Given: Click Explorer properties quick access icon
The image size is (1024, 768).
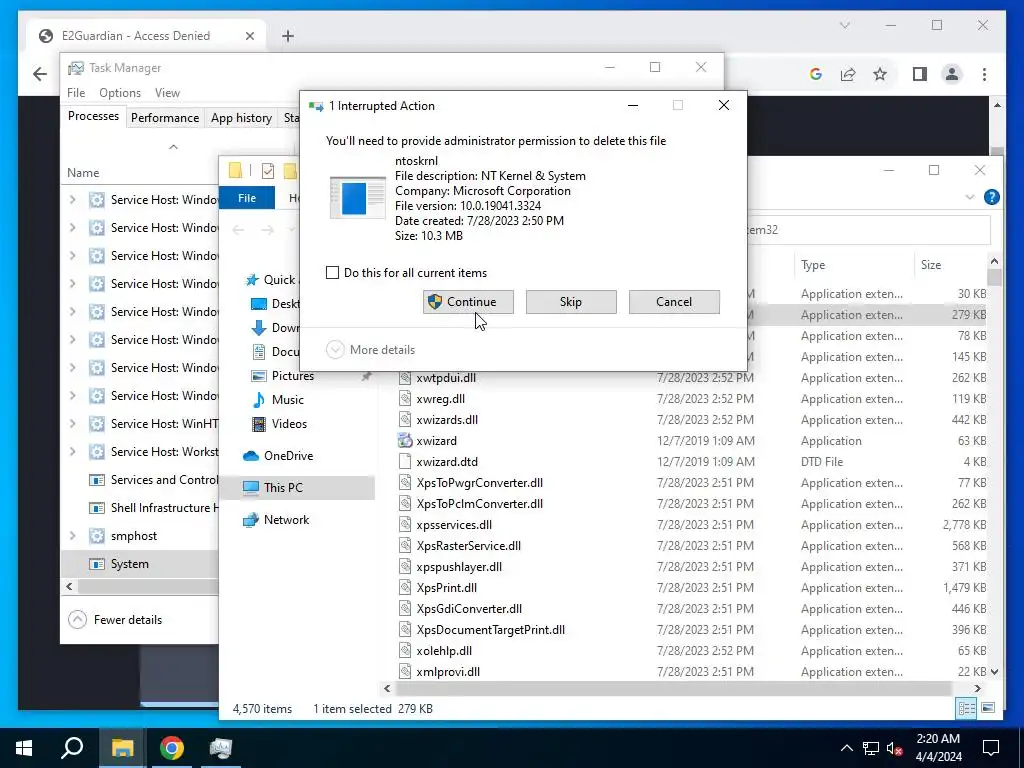Looking at the screenshot, I should click(x=268, y=171).
